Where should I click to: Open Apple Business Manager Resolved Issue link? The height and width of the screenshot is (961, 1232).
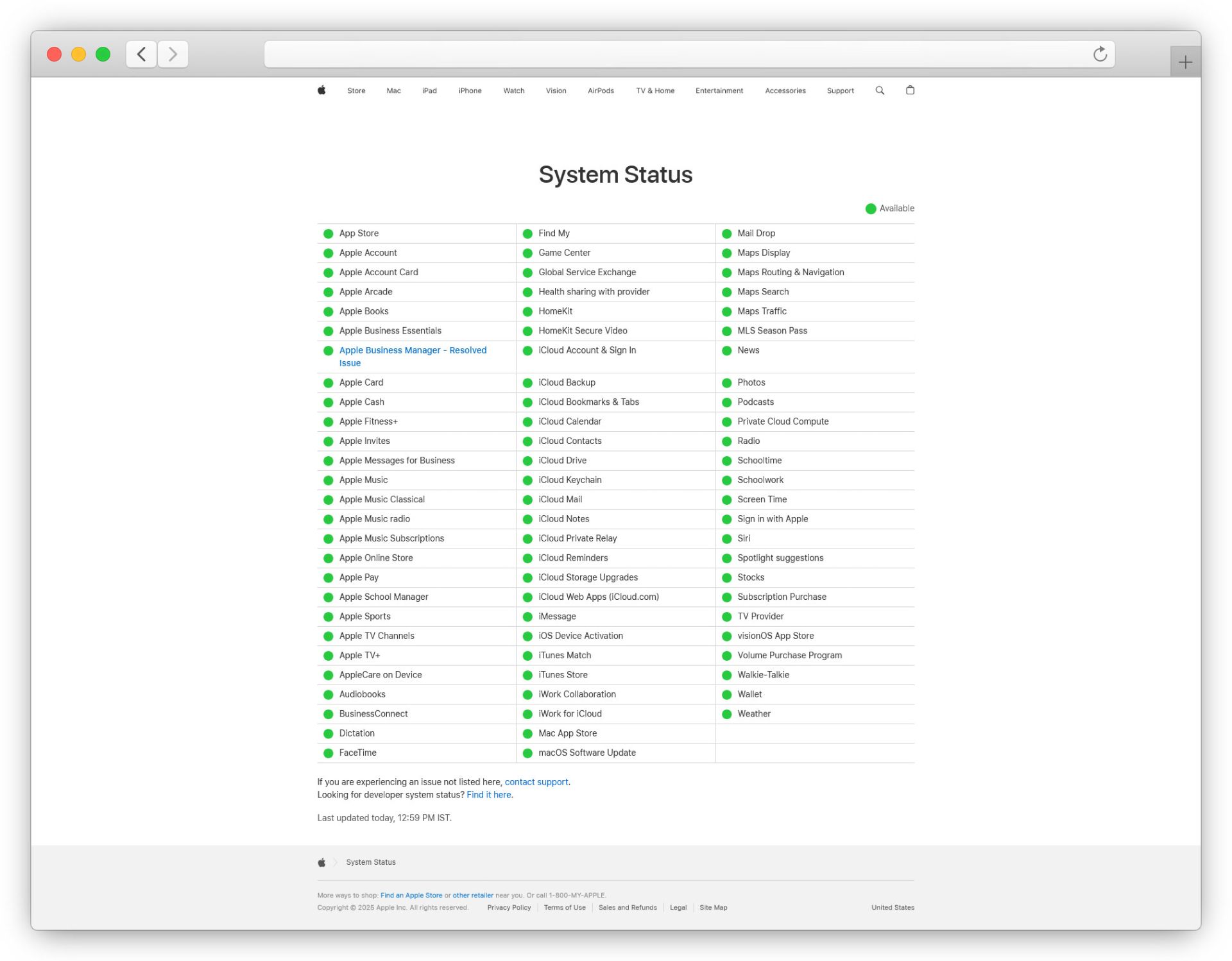tap(413, 350)
